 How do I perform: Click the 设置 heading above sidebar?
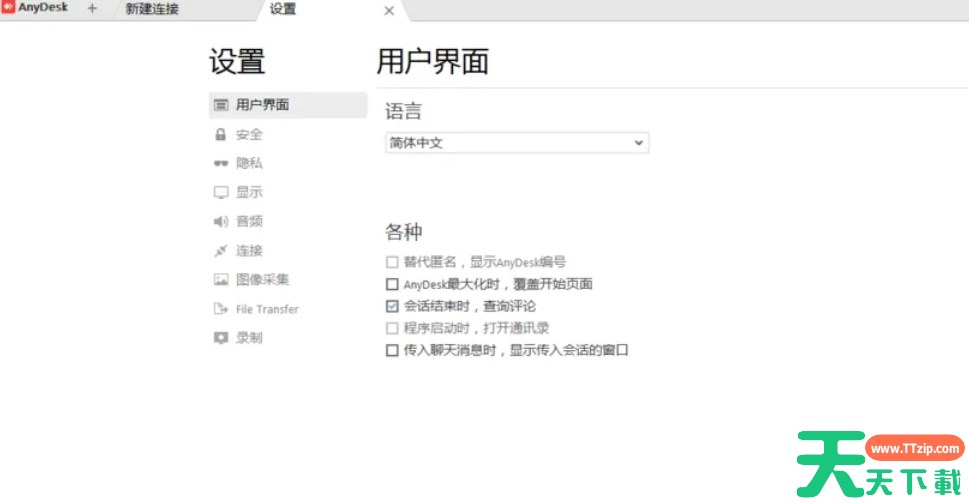click(x=237, y=62)
